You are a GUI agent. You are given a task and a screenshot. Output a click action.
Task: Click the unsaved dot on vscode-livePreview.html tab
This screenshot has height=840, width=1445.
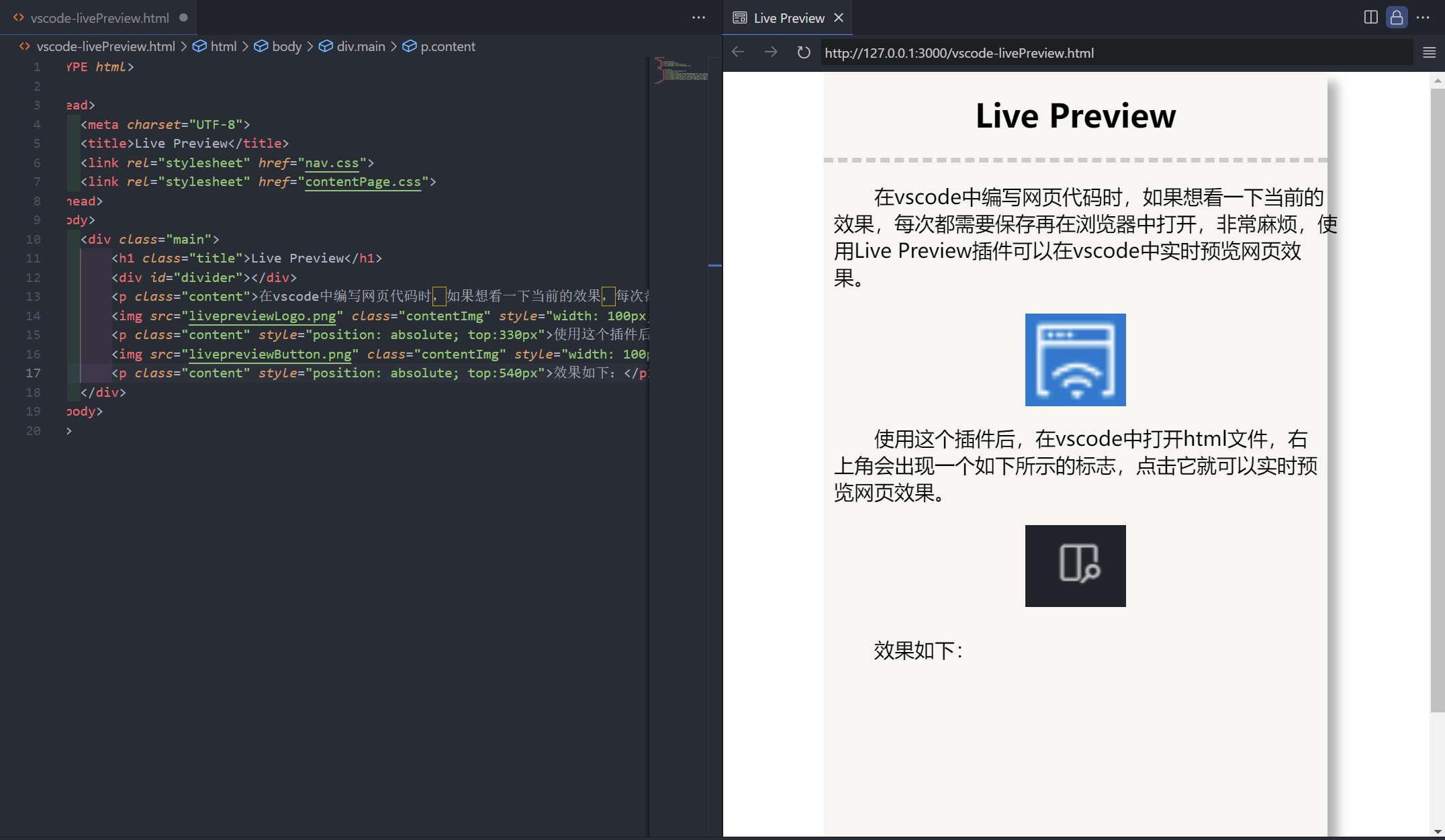(x=183, y=17)
